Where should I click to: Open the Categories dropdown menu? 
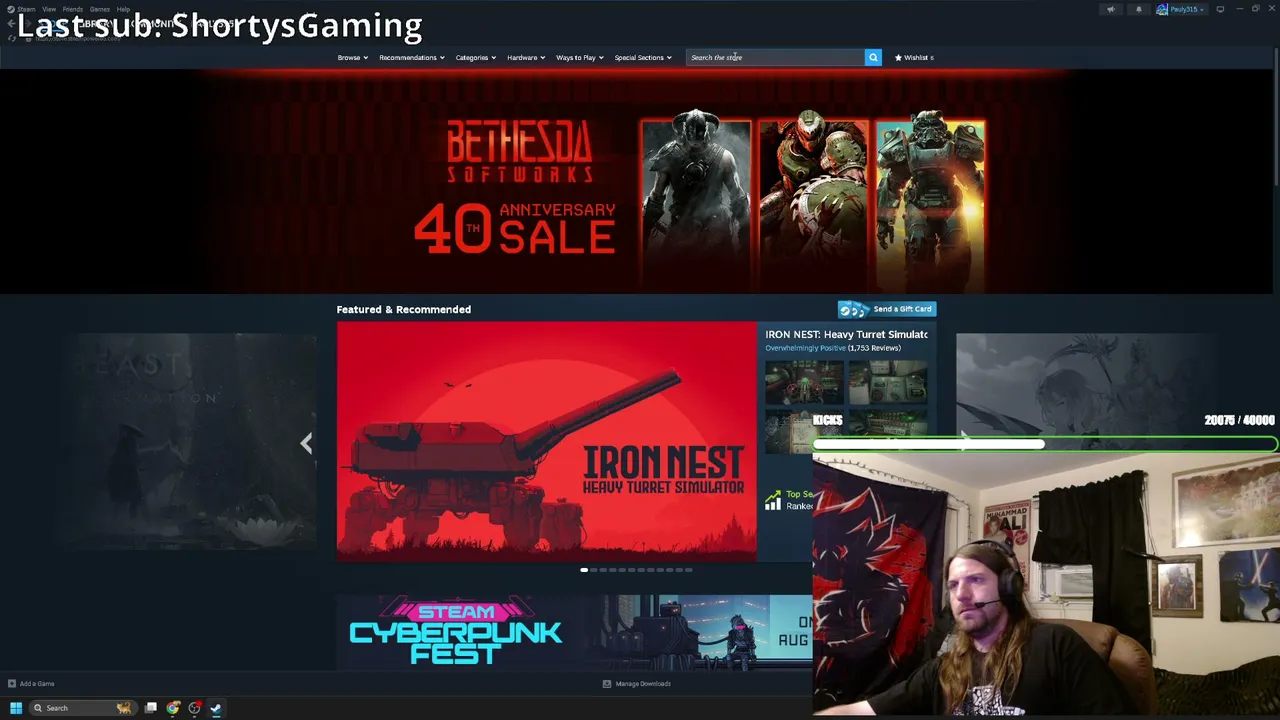475,57
